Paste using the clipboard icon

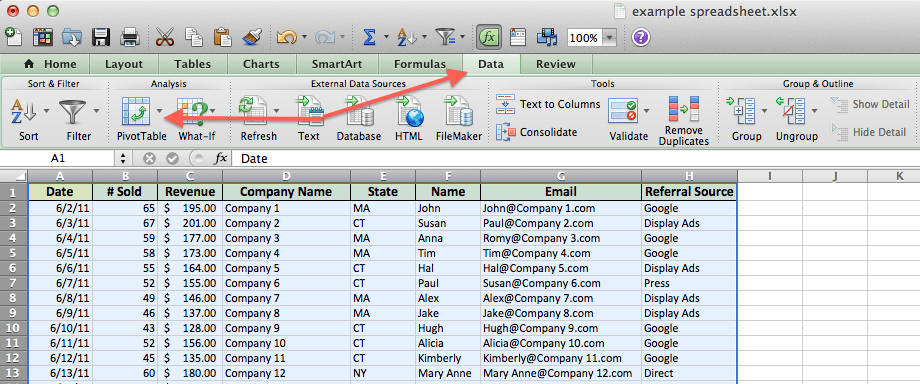pyautogui.click(x=222, y=38)
